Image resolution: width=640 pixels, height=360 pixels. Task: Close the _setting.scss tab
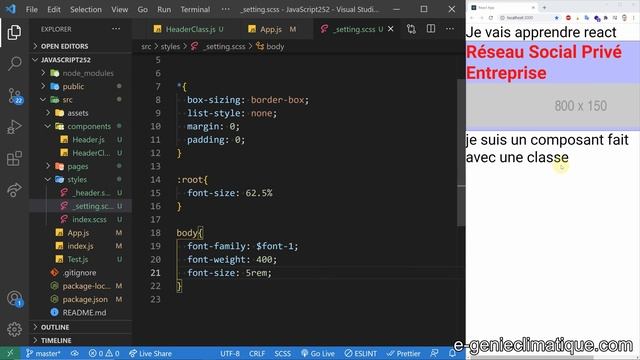(x=391, y=29)
